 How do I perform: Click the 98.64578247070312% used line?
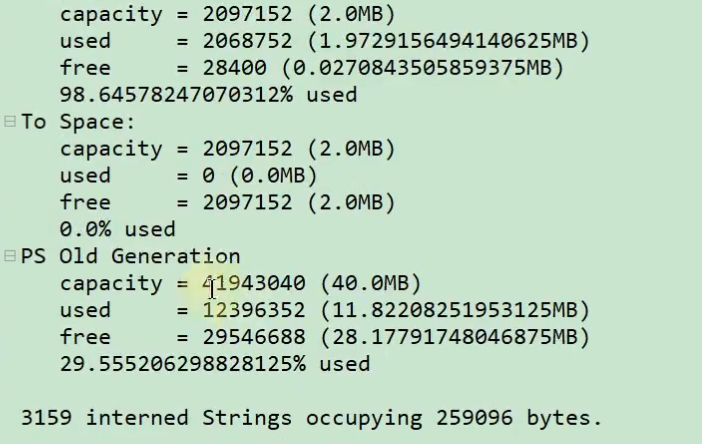208,95
